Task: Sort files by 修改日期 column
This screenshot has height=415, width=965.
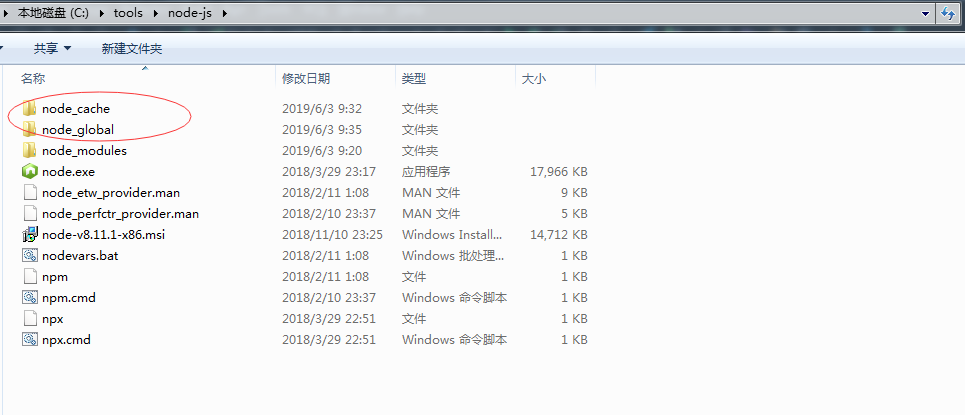Action: [x=306, y=77]
